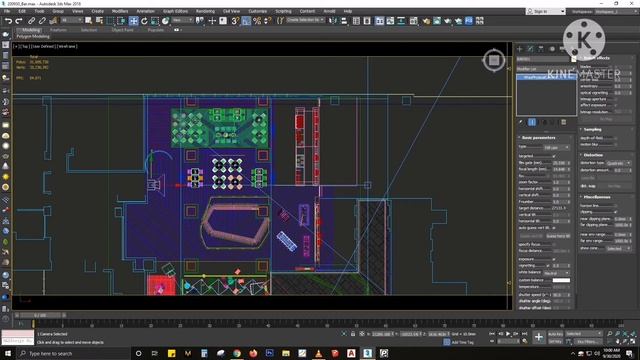Activate the Unlink Selection tool
640x360 pixels.
tap(42, 20)
